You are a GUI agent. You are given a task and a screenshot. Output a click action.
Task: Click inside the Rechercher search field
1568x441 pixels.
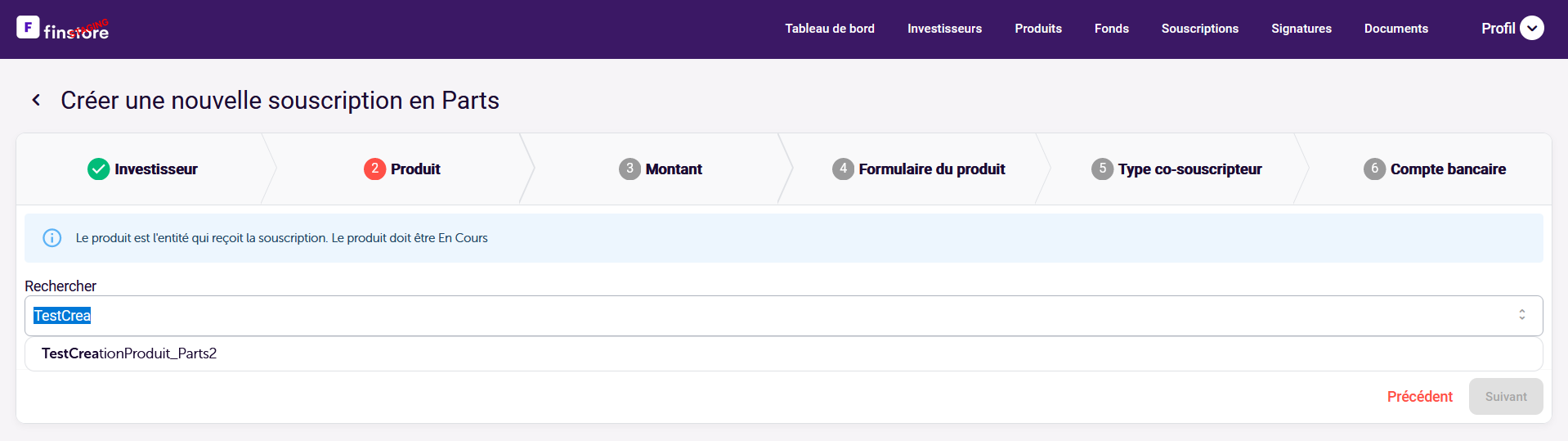736,316
